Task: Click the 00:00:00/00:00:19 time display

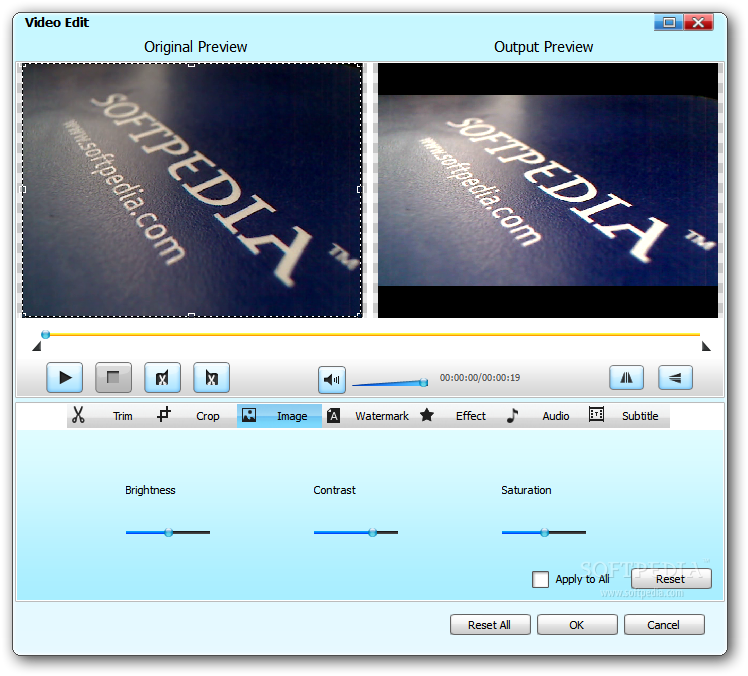Action: click(x=480, y=378)
